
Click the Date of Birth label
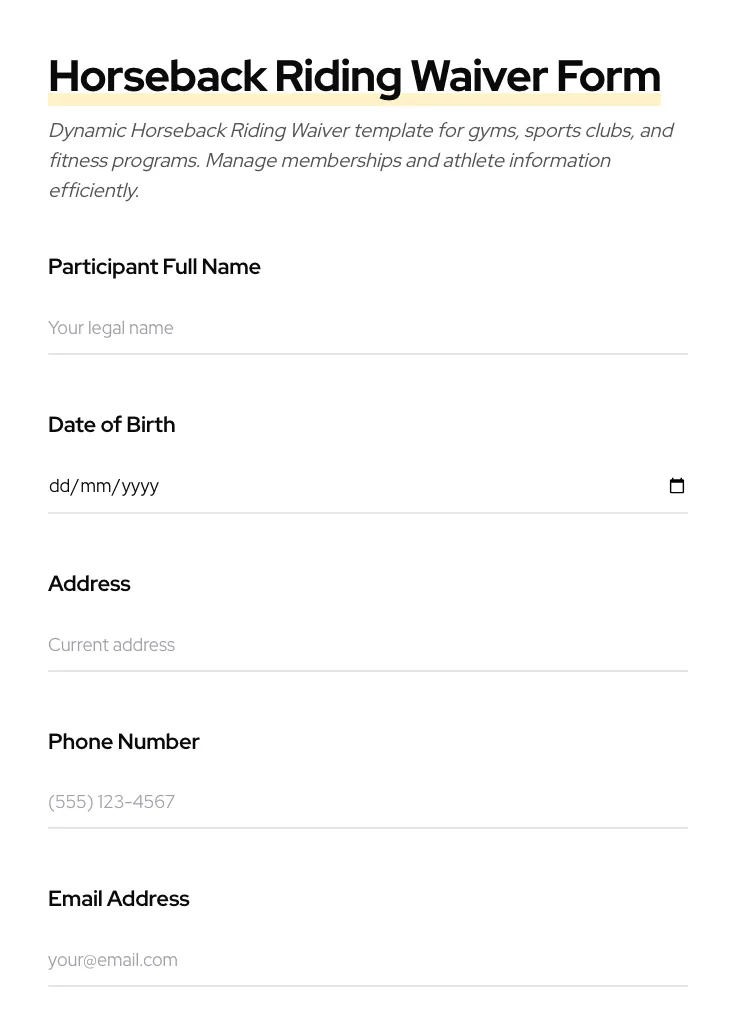(x=111, y=425)
